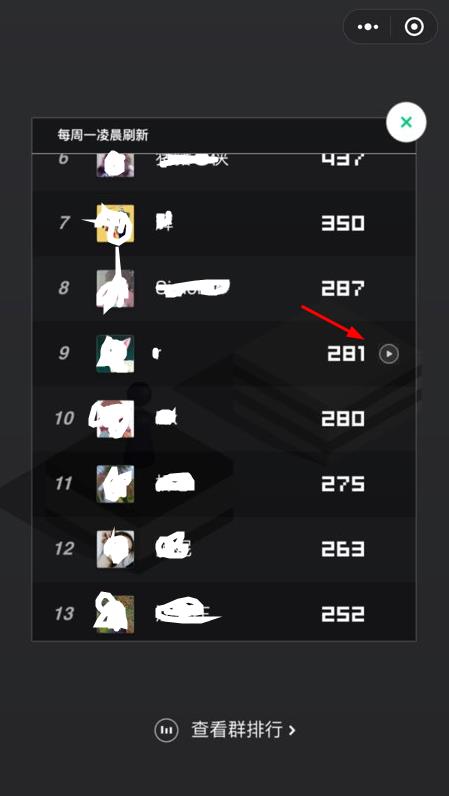This screenshot has height=796, width=449.
Task: Click the rank number 11 label
Action: [x=63, y=484]
